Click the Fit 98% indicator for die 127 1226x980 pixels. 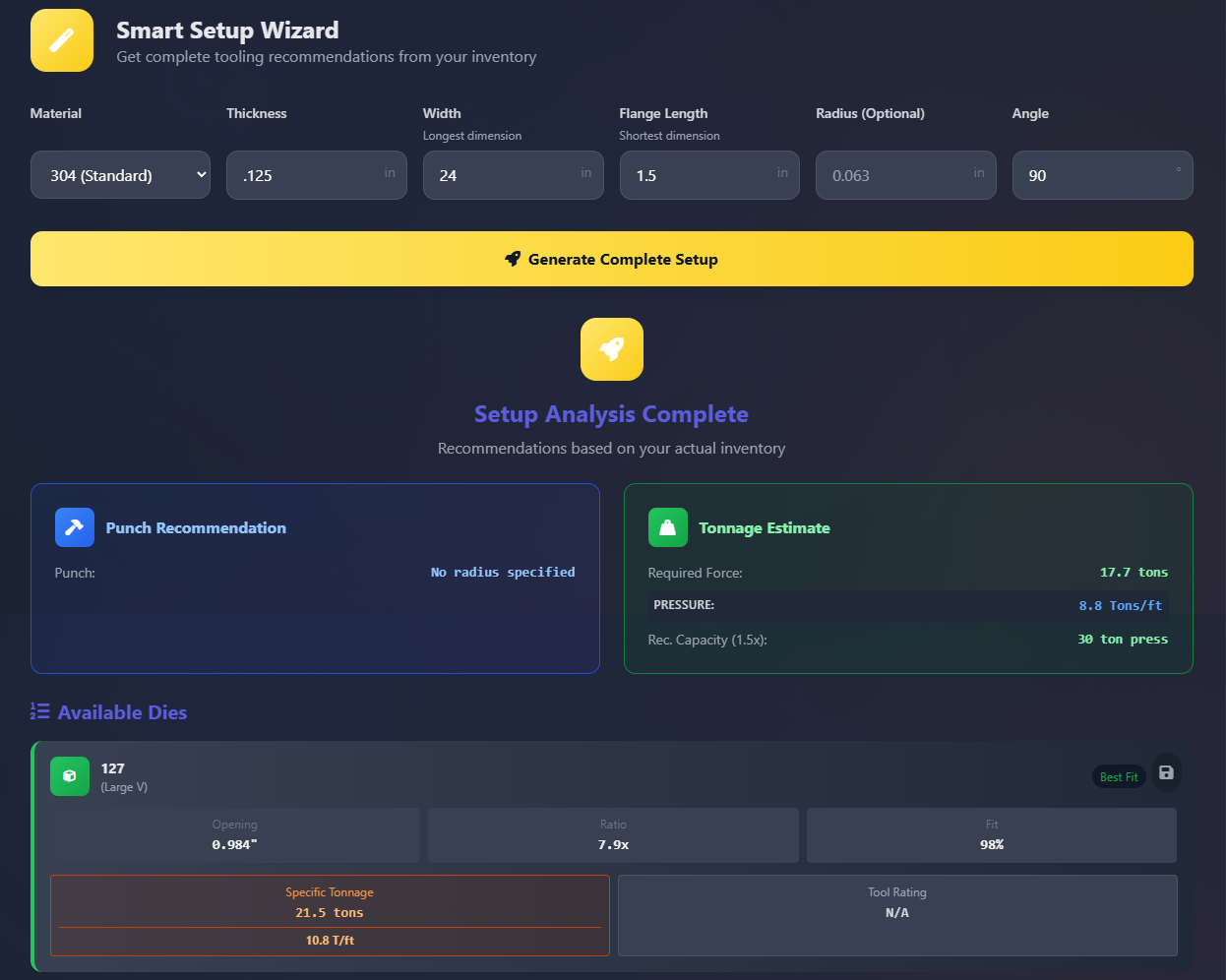pyautogui.click(x=991, y=835)
